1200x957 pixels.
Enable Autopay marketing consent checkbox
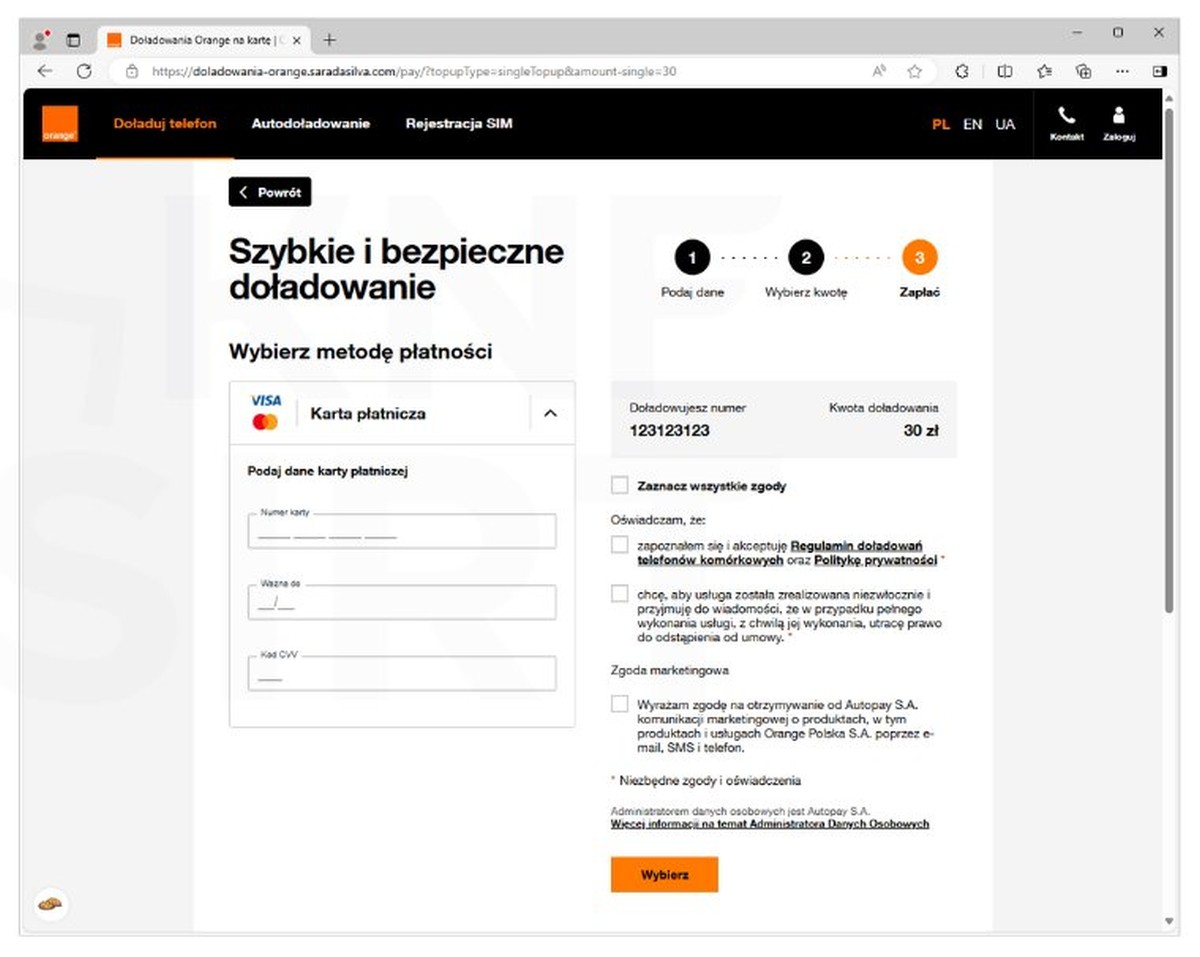(x=620, y=704)
